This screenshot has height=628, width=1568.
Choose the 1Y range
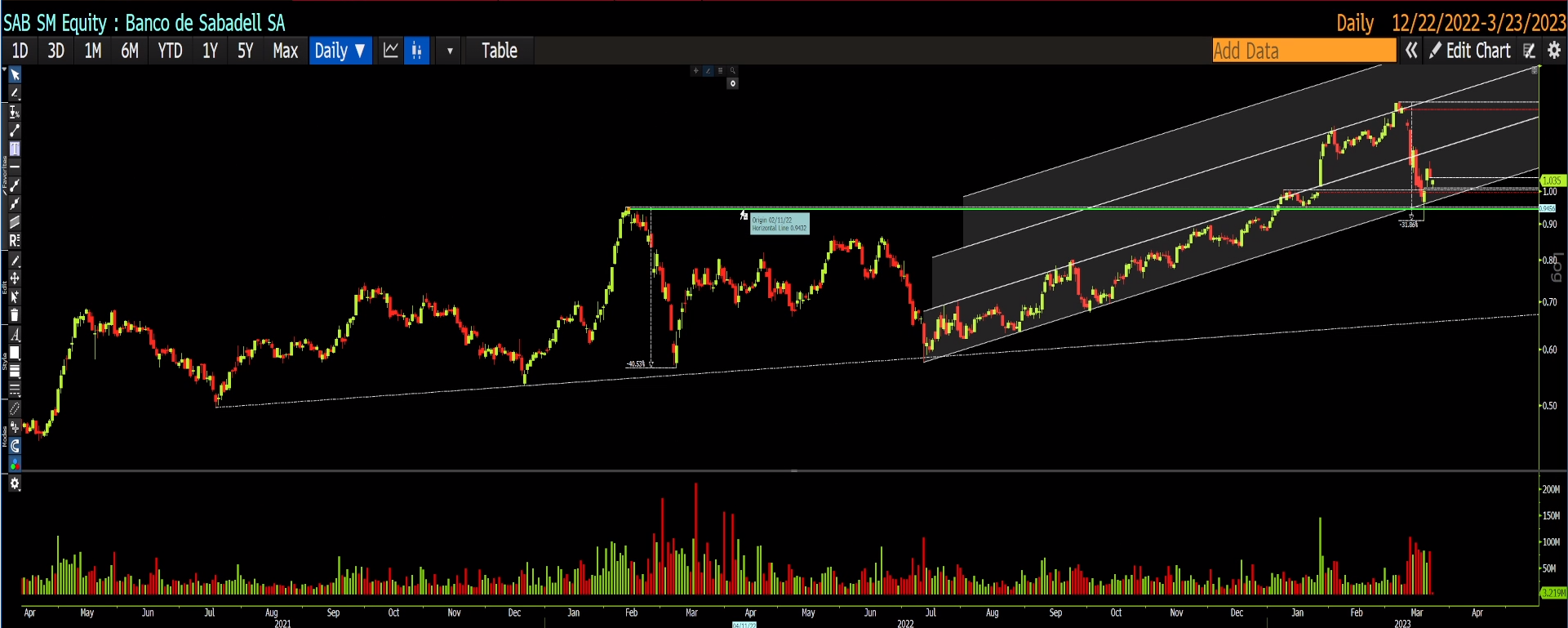pos(210,51)
